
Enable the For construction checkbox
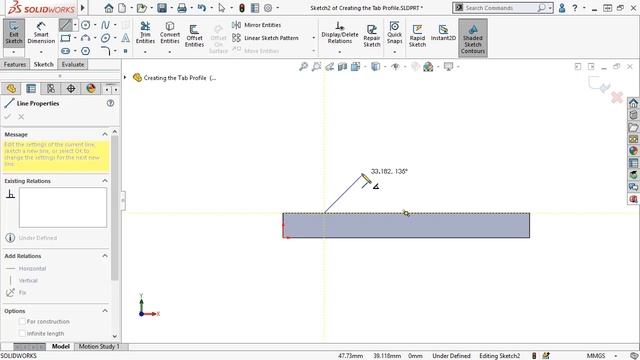tap(22, 322)
